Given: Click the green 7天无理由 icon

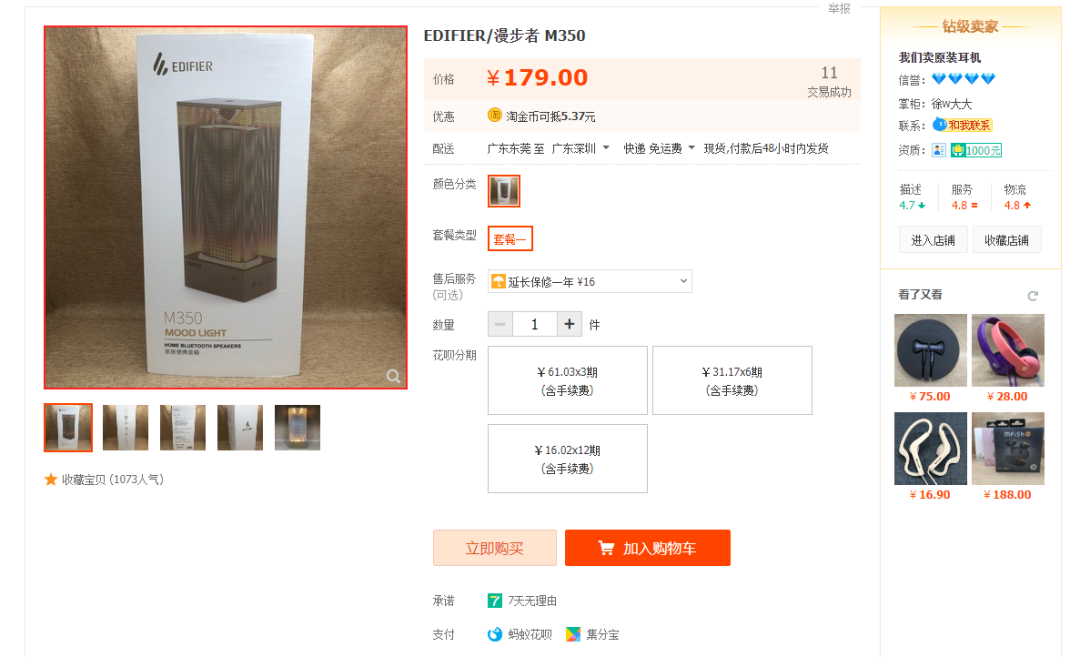Looking at the screenshot, I should [x=495, y=601].
